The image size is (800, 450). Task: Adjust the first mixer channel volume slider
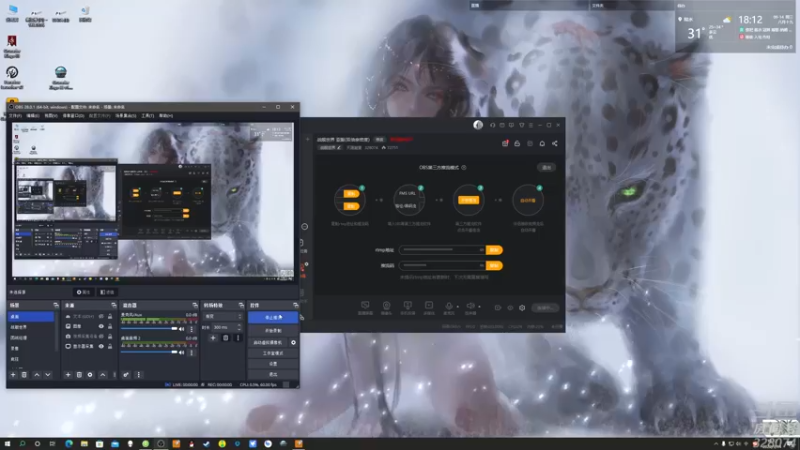coord(148,329)
